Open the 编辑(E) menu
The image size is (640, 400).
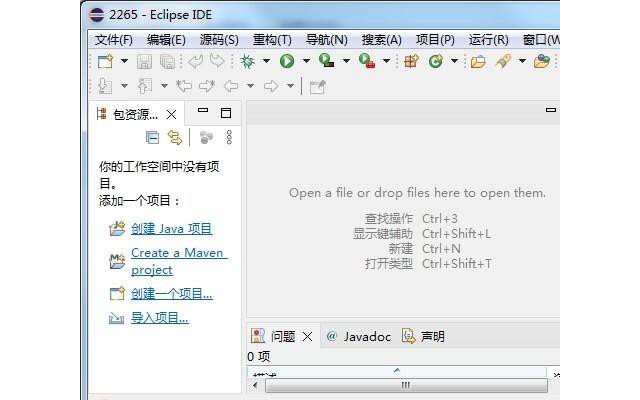pyautogui.click(x=166, y=40)
